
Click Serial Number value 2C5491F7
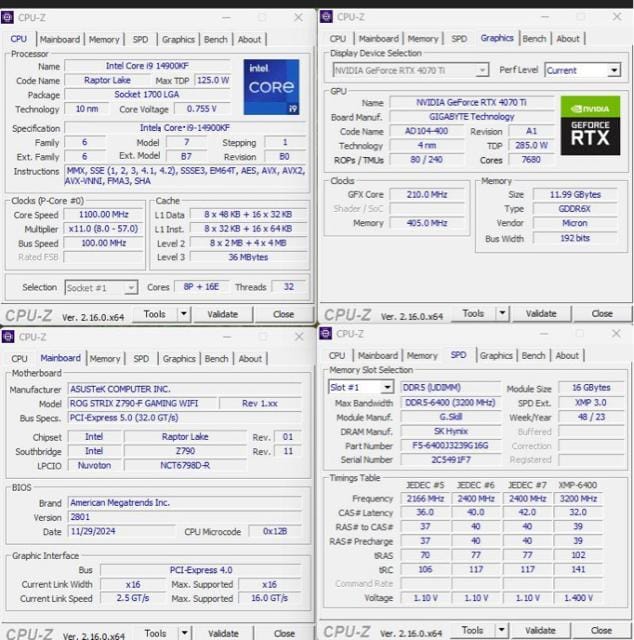[x=450, y=460]
